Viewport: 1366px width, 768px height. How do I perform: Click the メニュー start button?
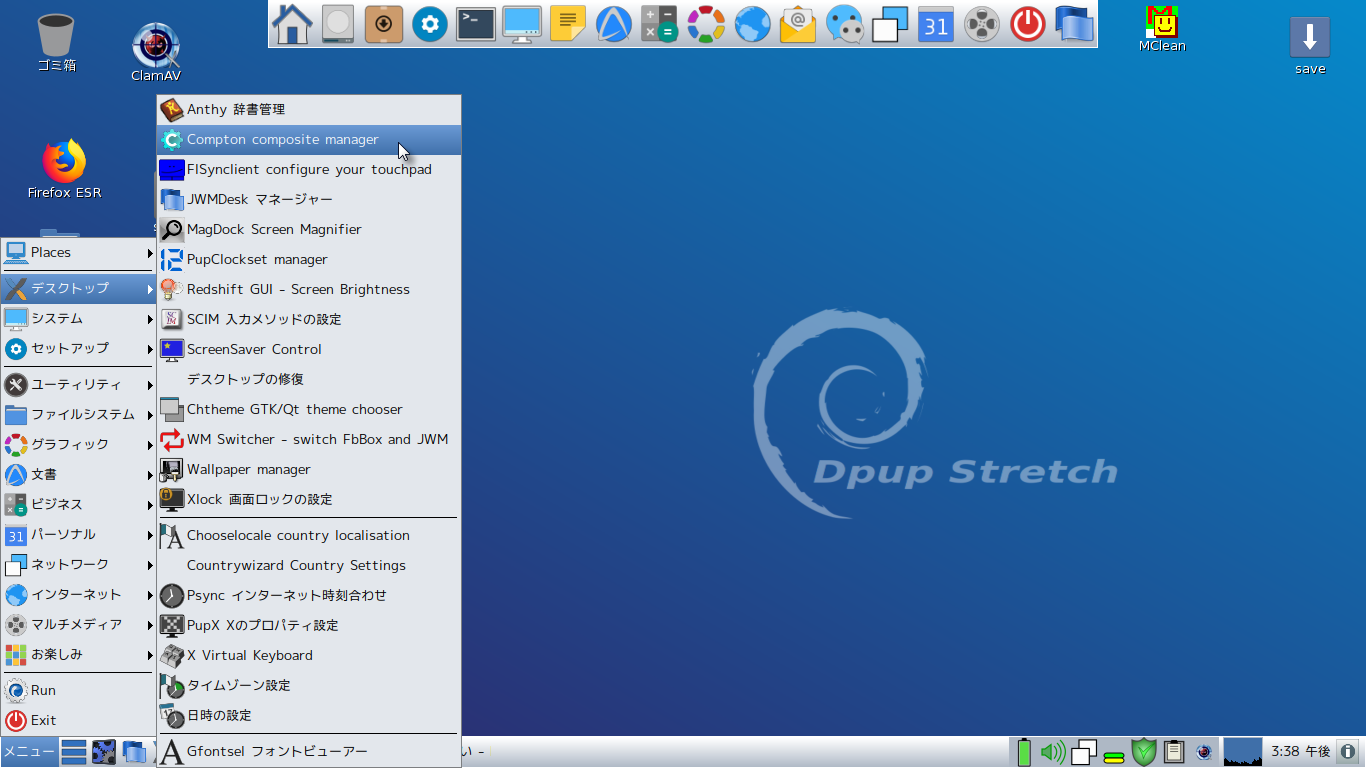point(28,752)
